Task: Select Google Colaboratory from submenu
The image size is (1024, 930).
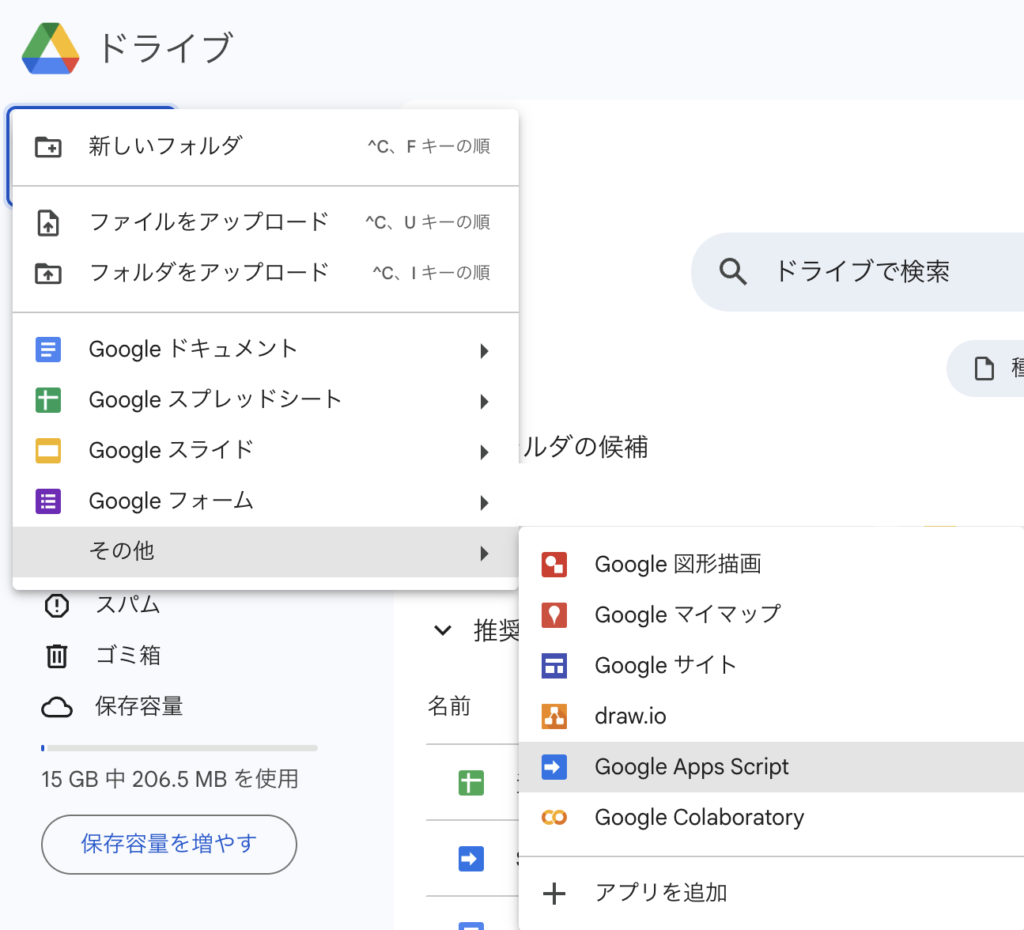Action: pos(771,818)
